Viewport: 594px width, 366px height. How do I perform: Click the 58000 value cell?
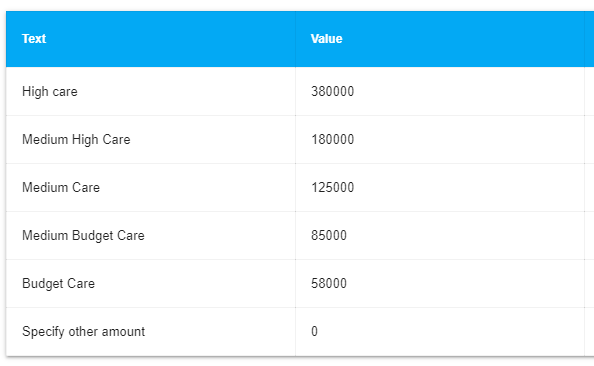point(329,283)
